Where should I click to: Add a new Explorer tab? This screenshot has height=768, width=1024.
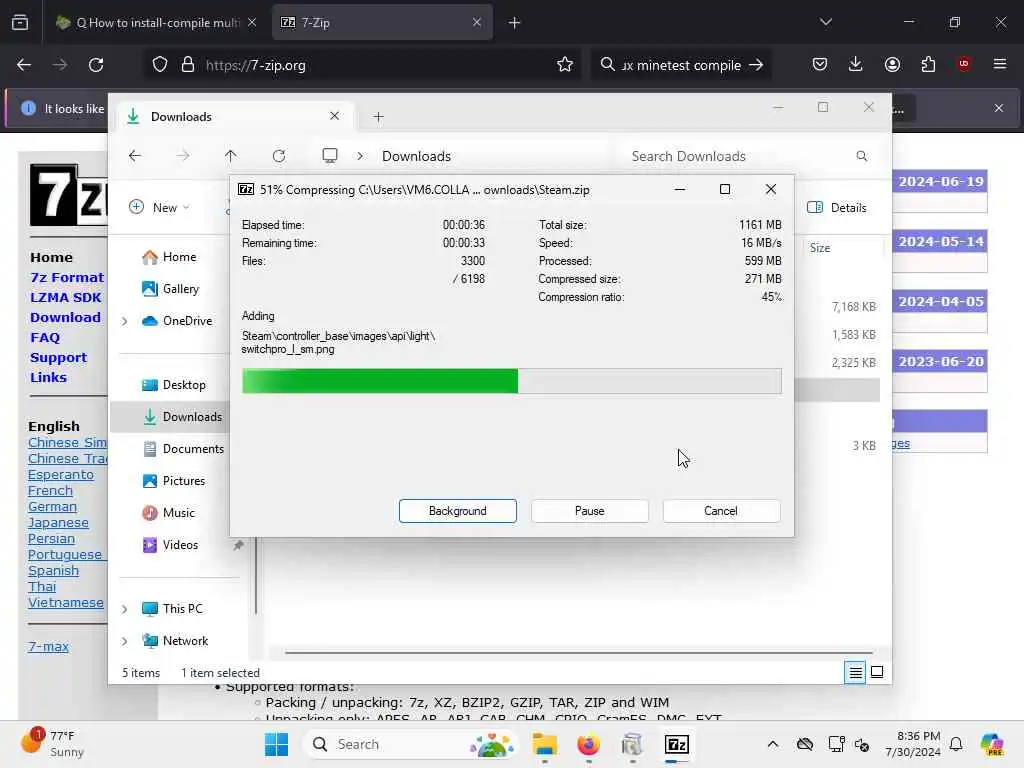[x=378, y=117]
